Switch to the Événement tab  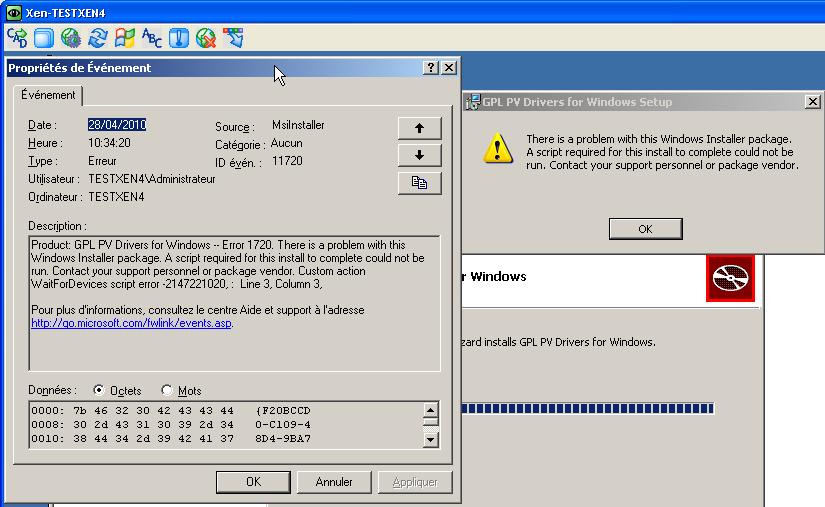tap(48, 95)
